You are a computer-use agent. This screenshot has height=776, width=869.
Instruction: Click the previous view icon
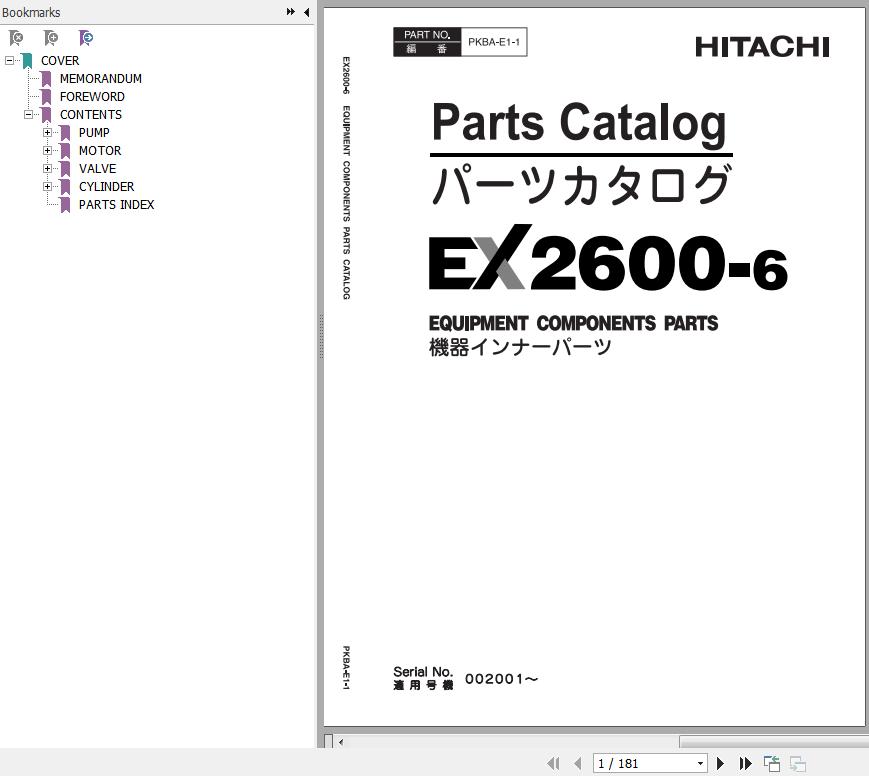[x=772, y=763]
